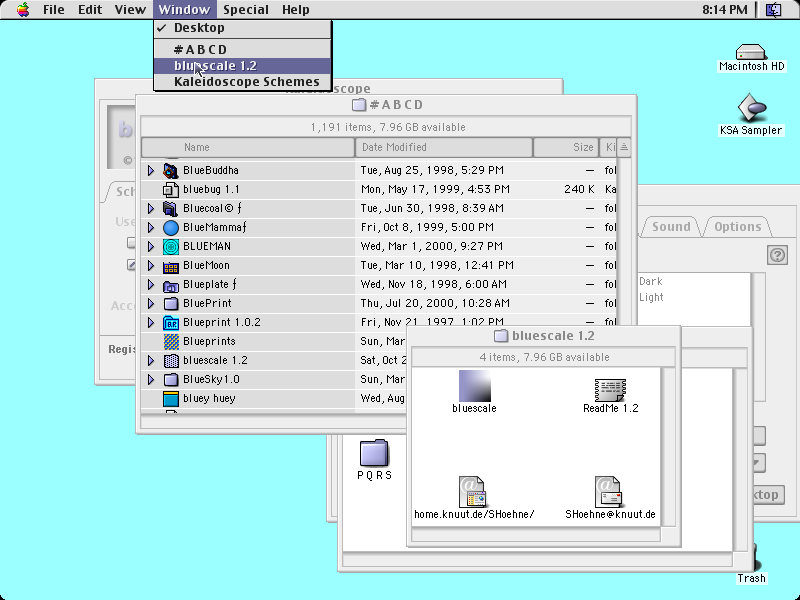Open the Apple menu
Viewport: 800px width, 600px height.
coord(23,9)
